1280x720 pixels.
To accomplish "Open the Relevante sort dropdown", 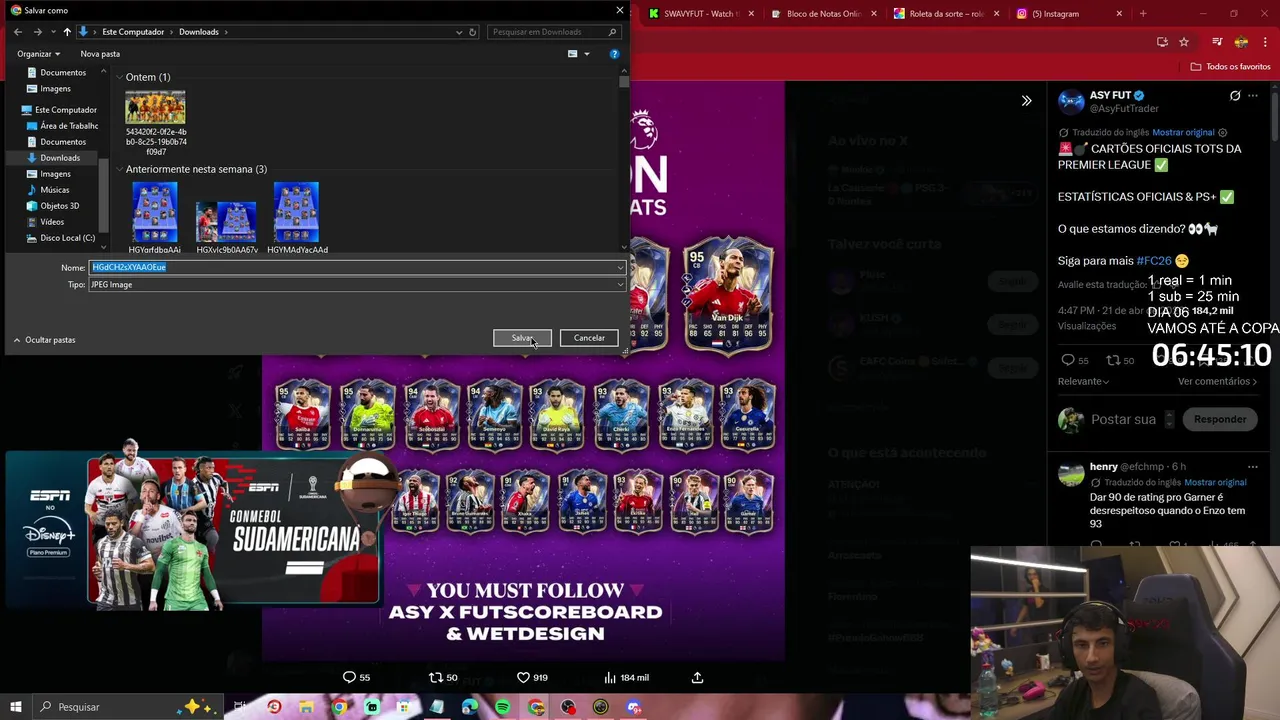I will [x=1083, y=381].
